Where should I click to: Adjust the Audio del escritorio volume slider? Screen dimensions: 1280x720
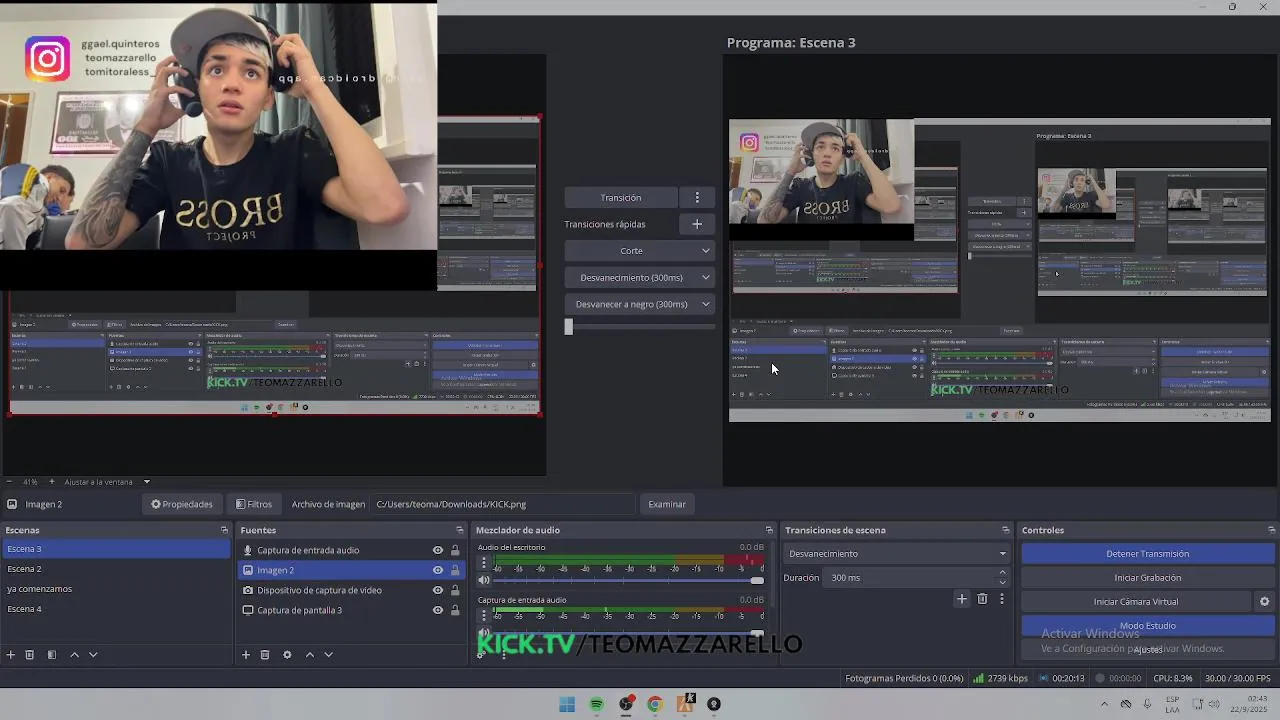click(x=628, y=581)
